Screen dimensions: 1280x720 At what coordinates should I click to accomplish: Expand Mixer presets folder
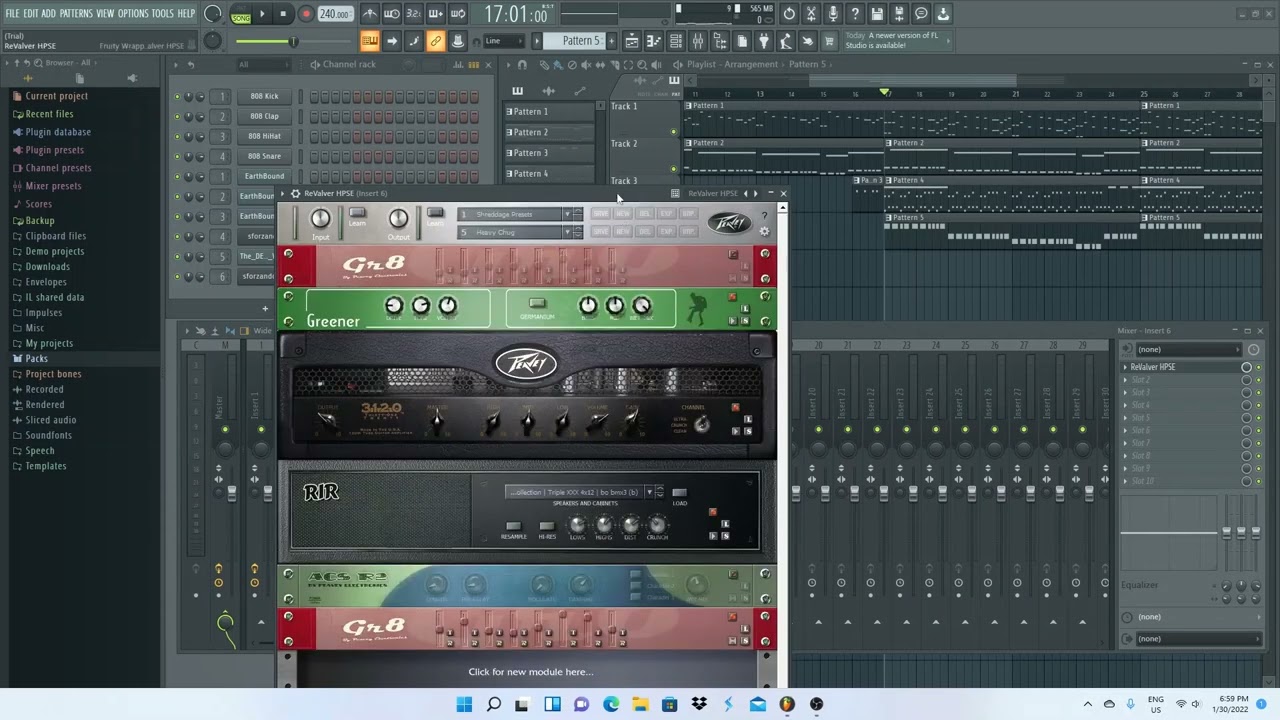(53, 186)
